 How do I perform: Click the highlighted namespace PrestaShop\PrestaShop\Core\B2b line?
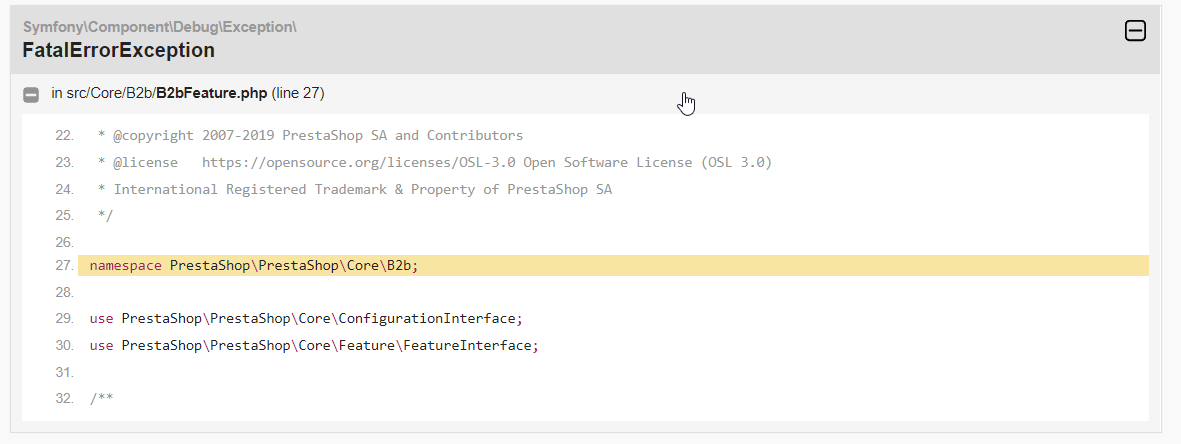[x=613, y=266]
